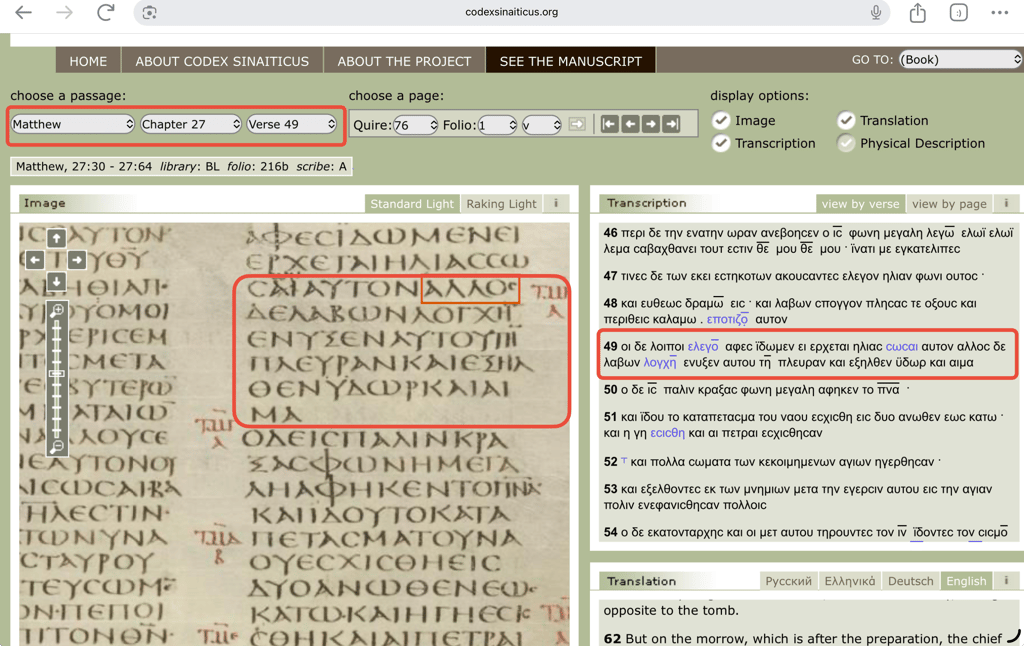Open ABOUT CODEX SINAITICUS page
The height and width of the screenshot is (646, 1024).
[x=222, y=61]
